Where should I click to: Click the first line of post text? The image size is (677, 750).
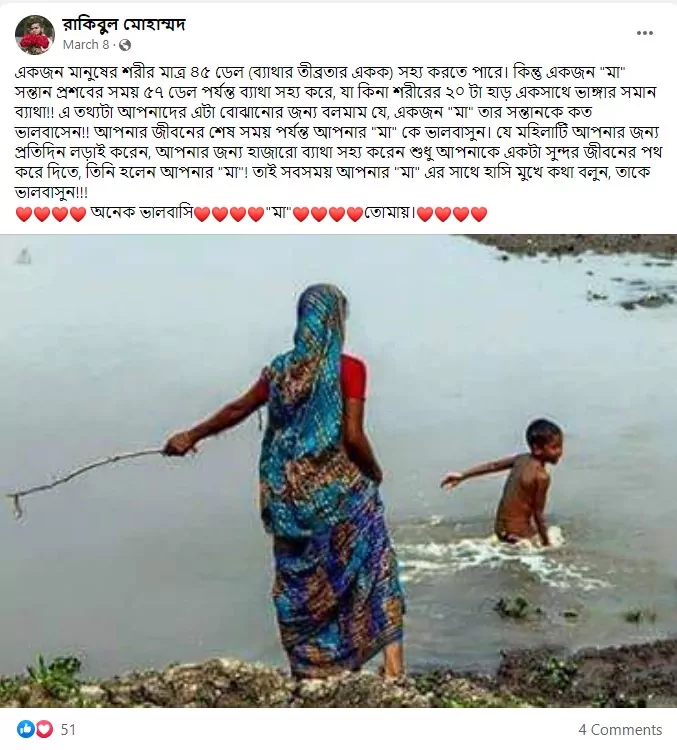pyautogui.click(x=321, y=73)
